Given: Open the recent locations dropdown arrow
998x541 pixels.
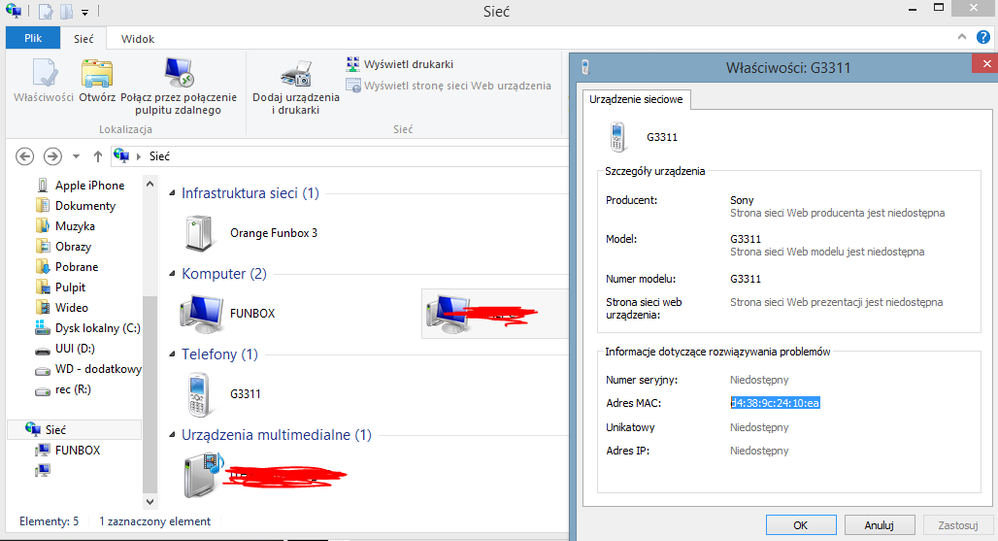Looking at the screenshot, I should tap(76, 156).
